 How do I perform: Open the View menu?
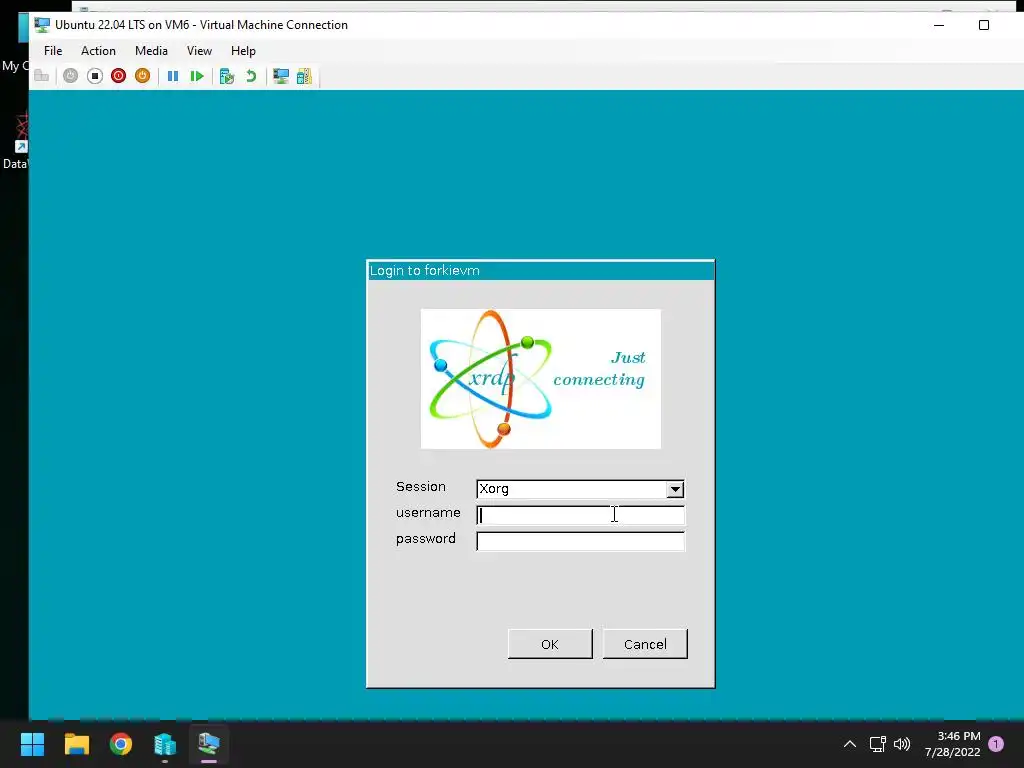click(199, 51)
